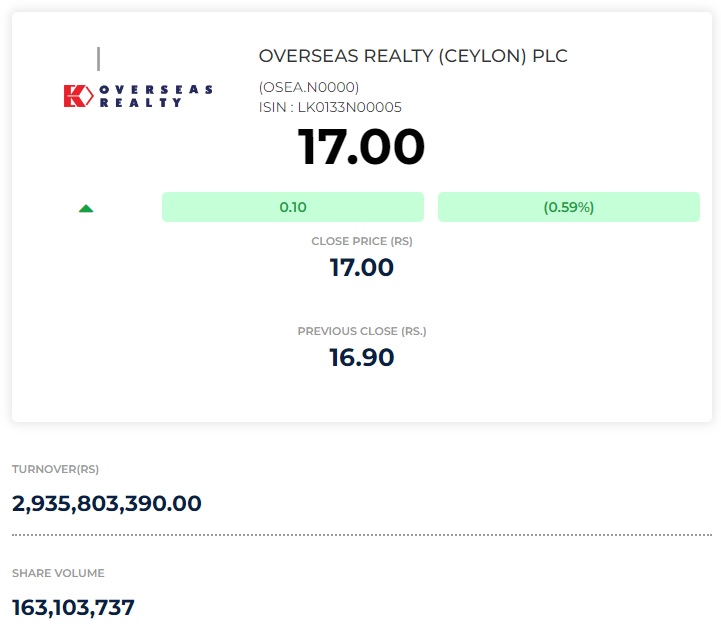Screen dimensions: 721x634
Task: Select the previous close value 16.90
Action: point(362,358)
